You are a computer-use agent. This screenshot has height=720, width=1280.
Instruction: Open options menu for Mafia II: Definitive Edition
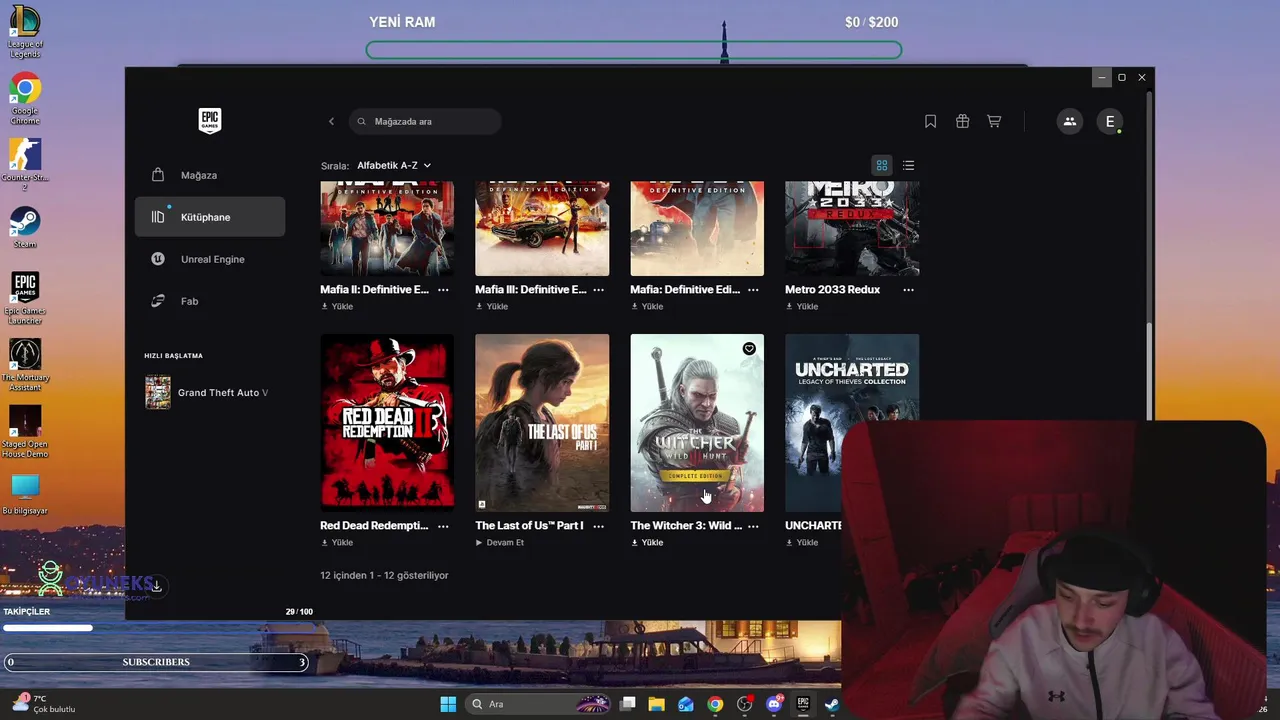[443, 290]
